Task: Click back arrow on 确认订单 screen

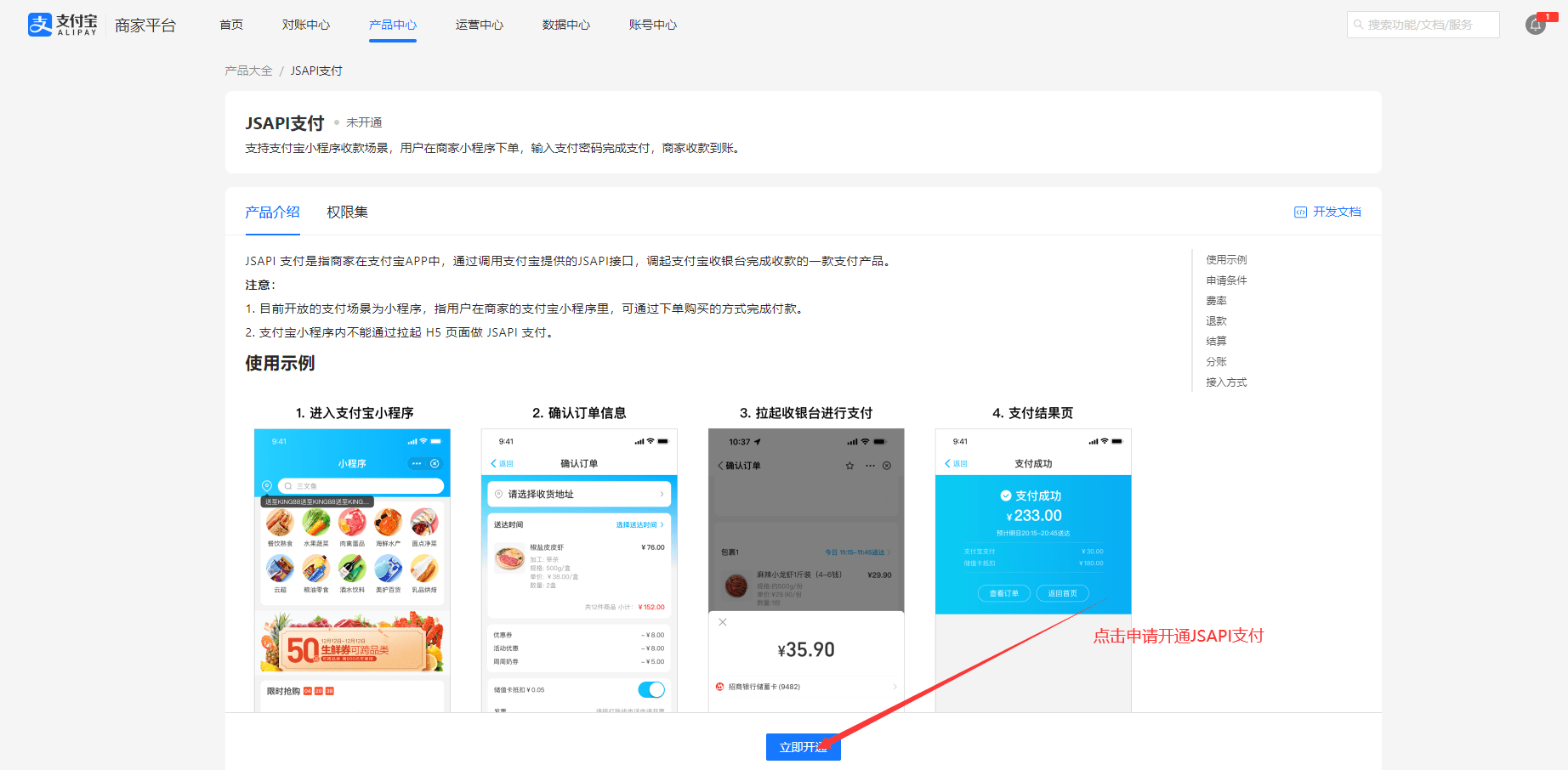Action: [x=494, y=464]
